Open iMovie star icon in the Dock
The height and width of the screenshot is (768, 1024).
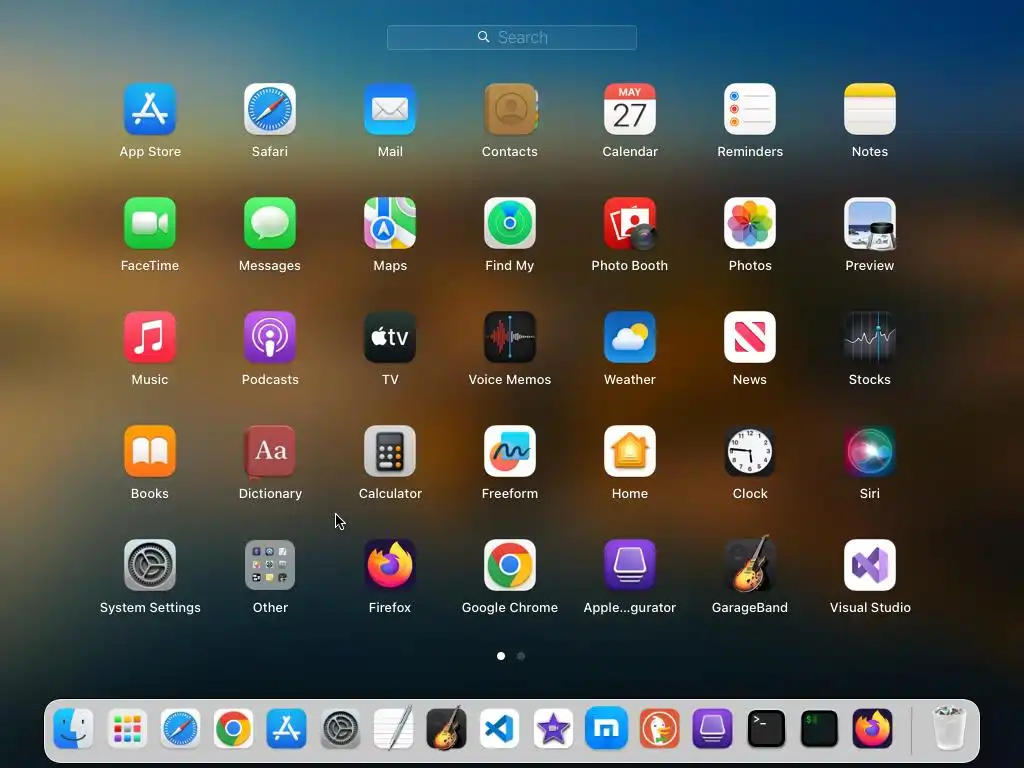(x=553, y=728)
